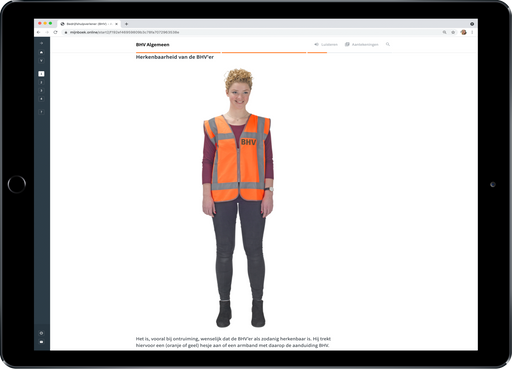The image size is (512, 369).
Task: Open chapter 4 in the sidebar
Action: (41, 99)
